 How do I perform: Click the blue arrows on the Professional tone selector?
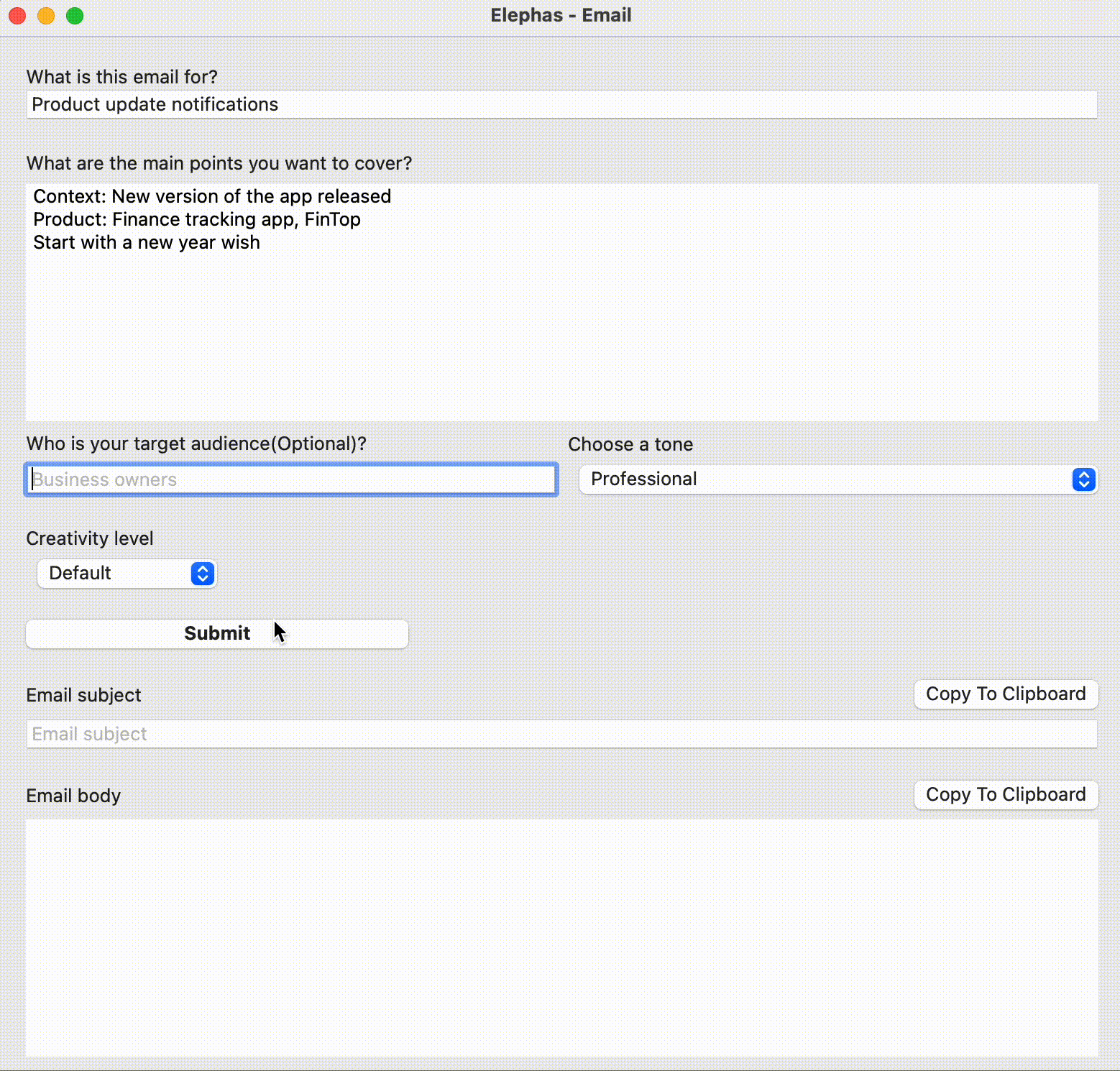tap(1083, 479)
